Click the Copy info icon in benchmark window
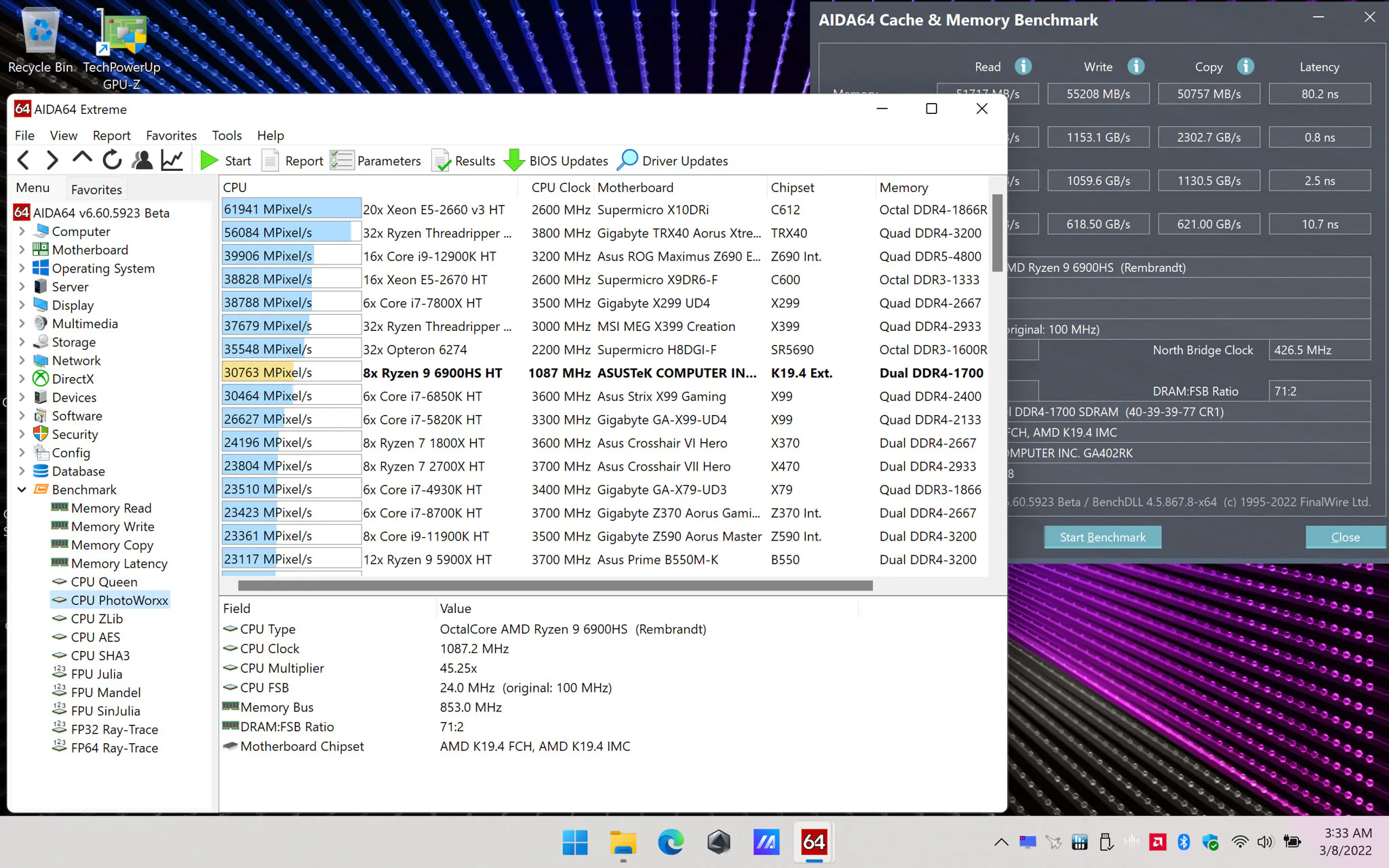1389x868 pixels. point(1245,66)
